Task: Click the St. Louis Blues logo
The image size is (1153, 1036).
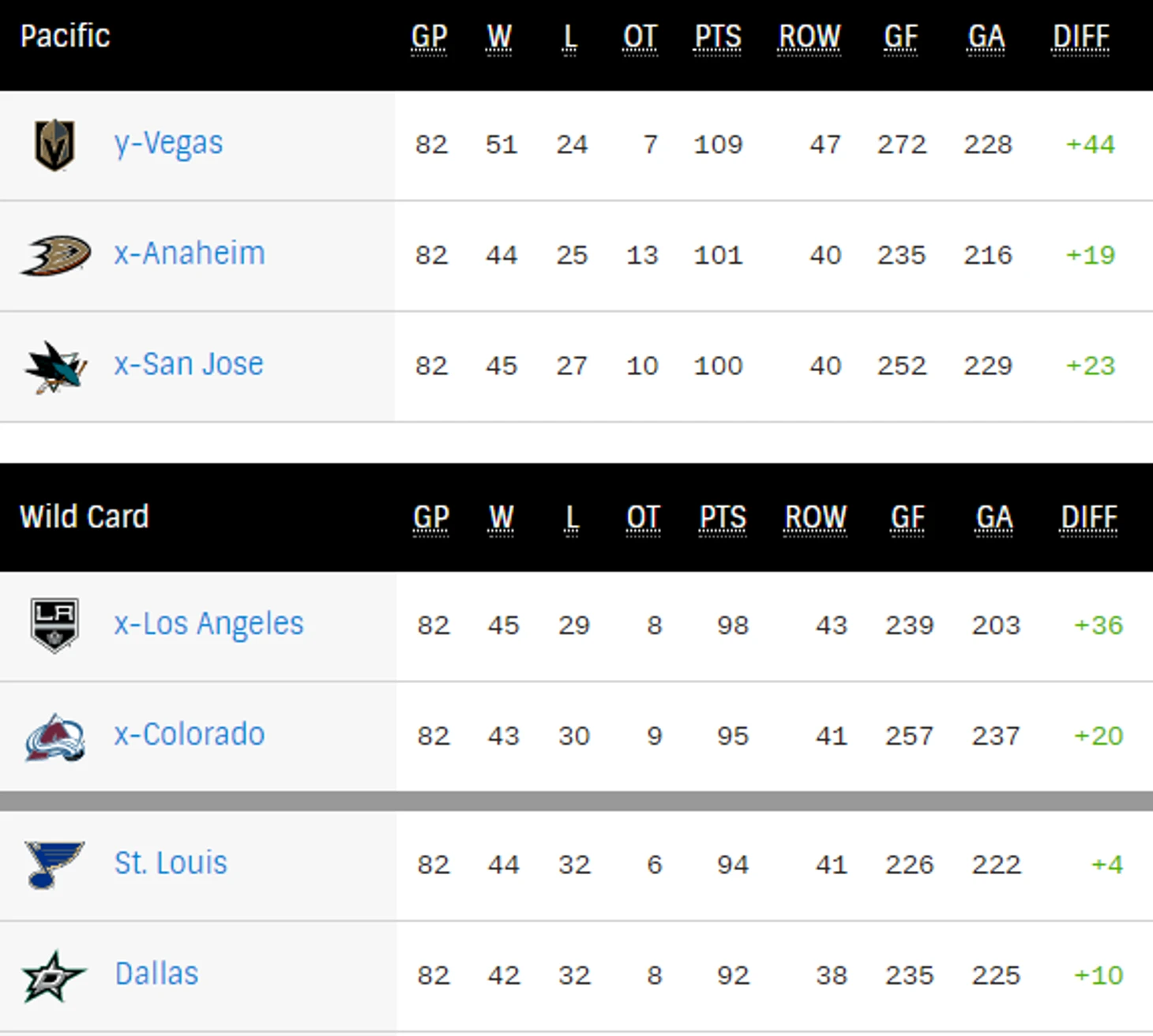Action: coord(54,865)
